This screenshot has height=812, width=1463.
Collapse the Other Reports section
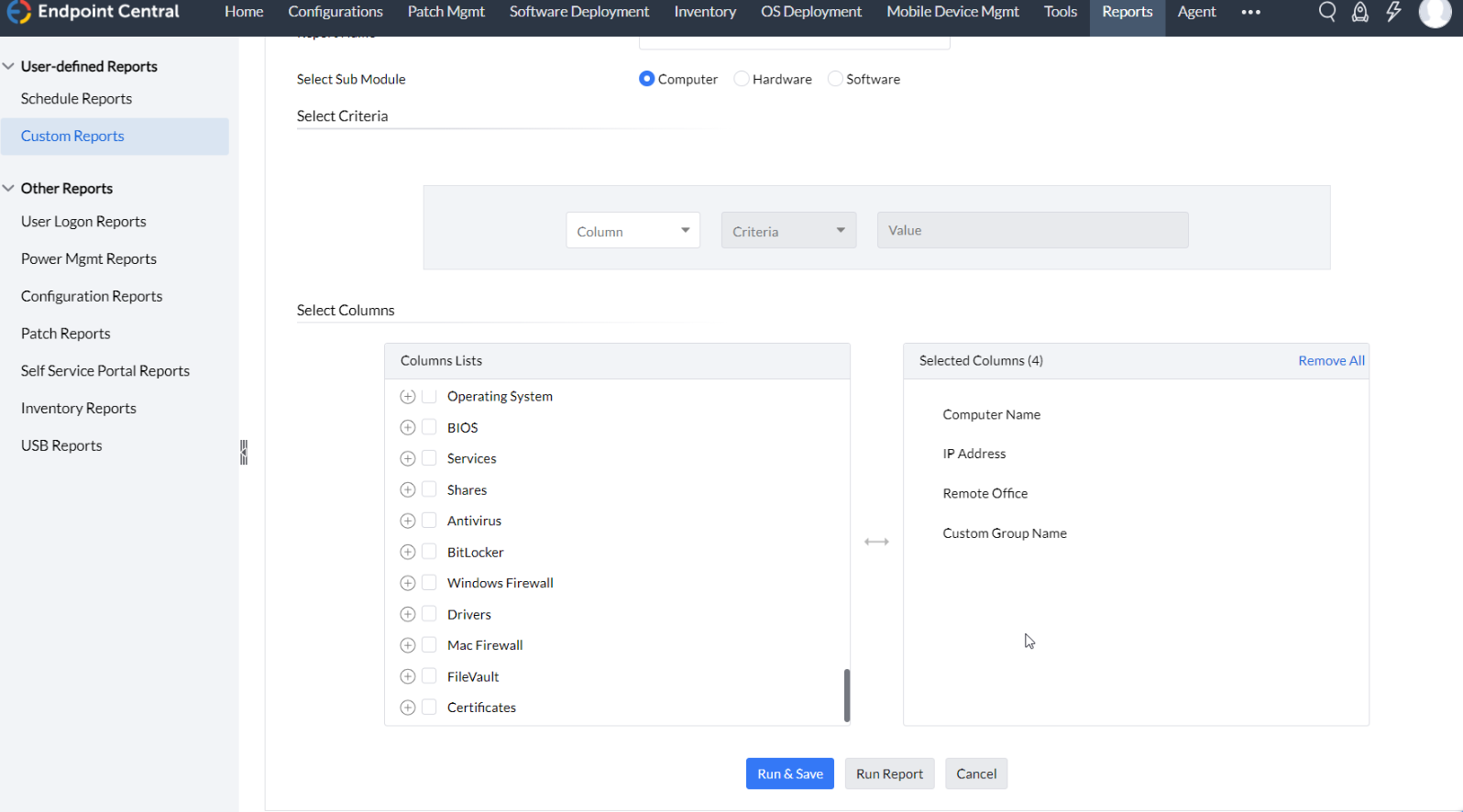pyautogui.click(x=8, y=188)
